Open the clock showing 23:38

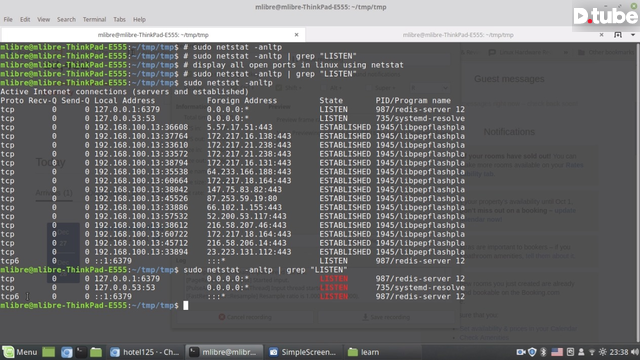point(619,352)
